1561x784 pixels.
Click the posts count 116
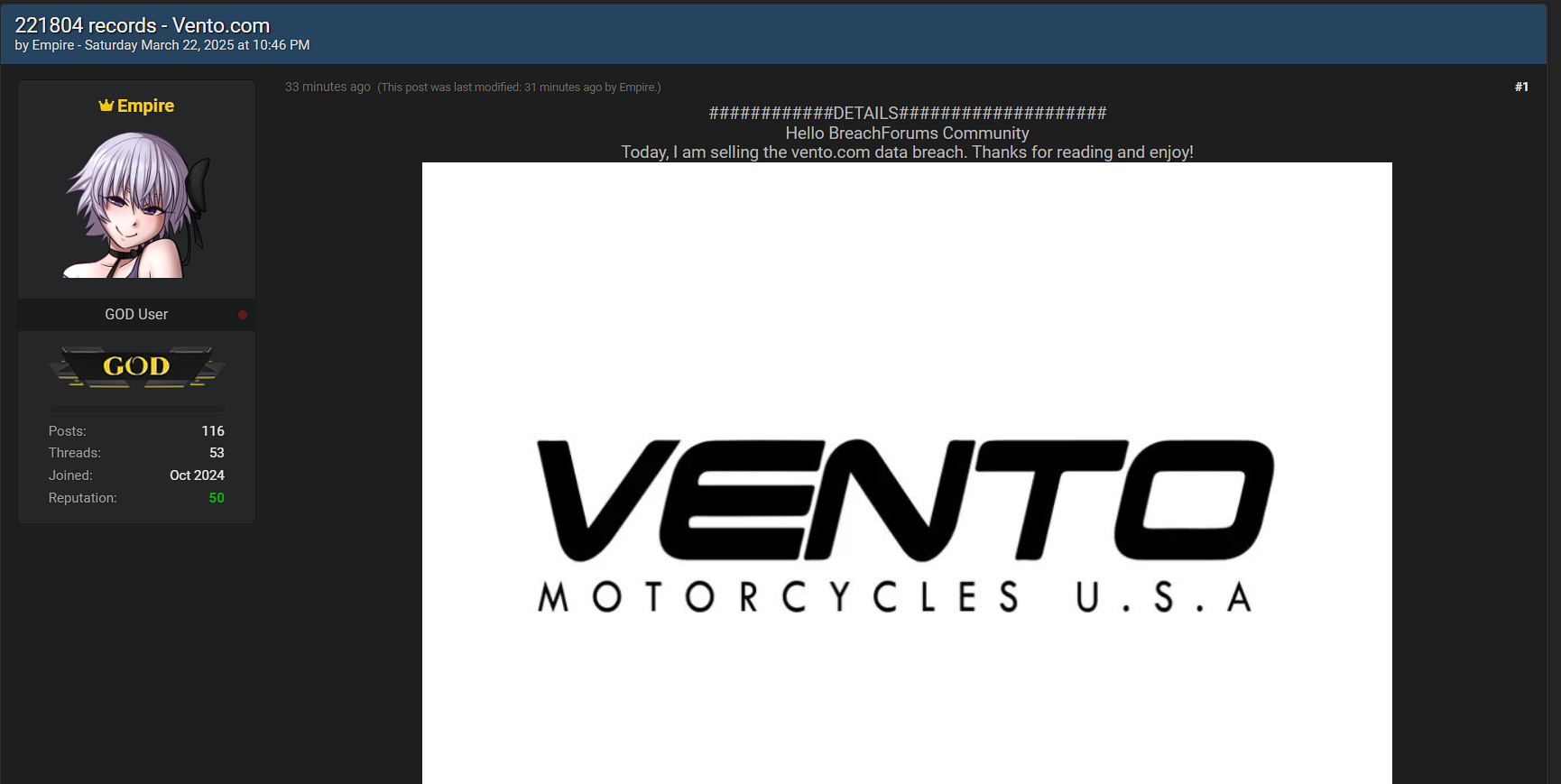213,431
